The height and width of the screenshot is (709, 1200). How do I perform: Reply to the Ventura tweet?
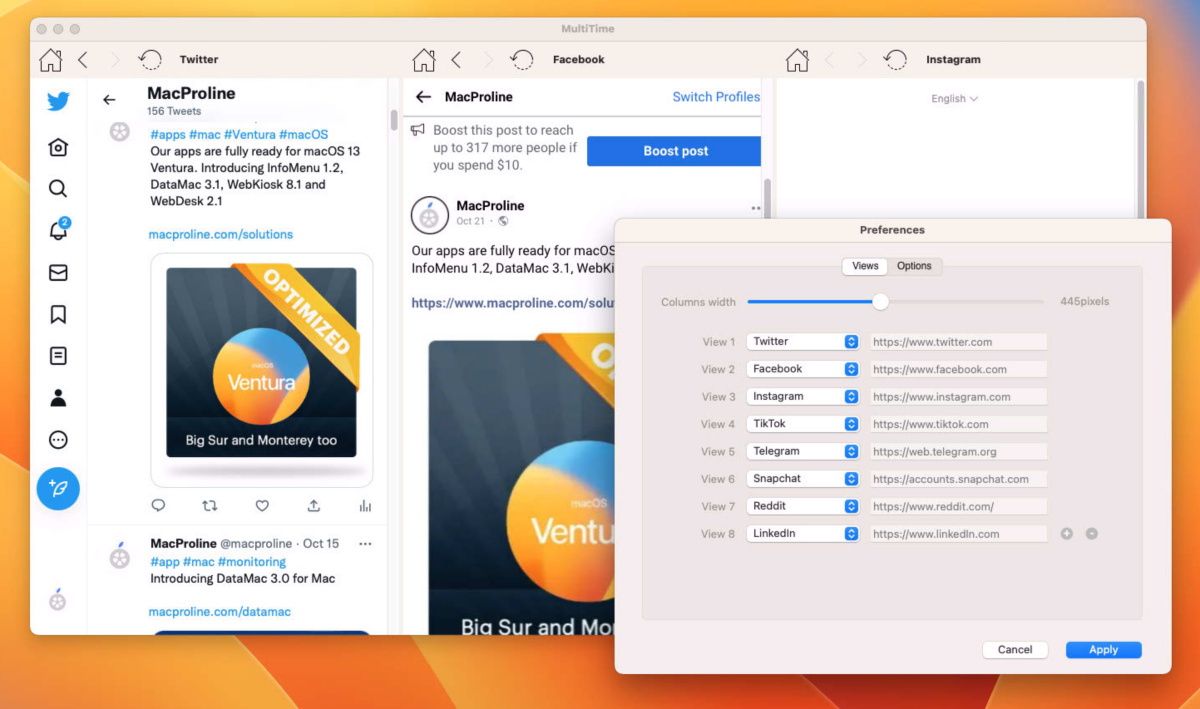[158, 506]
